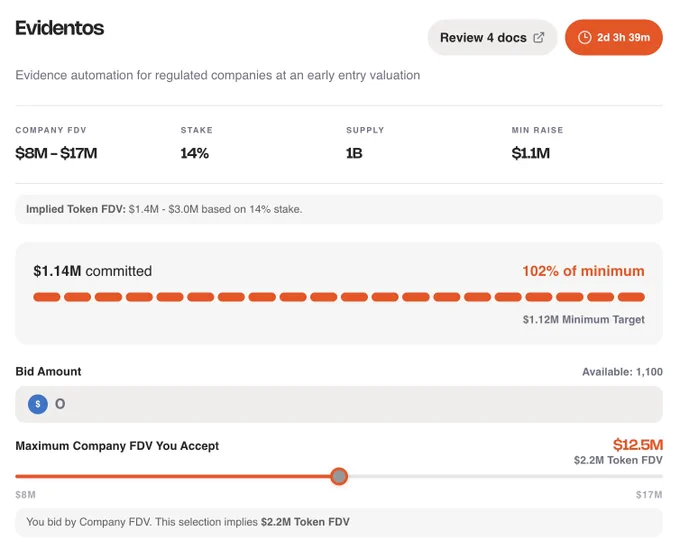Click the 14% stake value

(195, 153)
